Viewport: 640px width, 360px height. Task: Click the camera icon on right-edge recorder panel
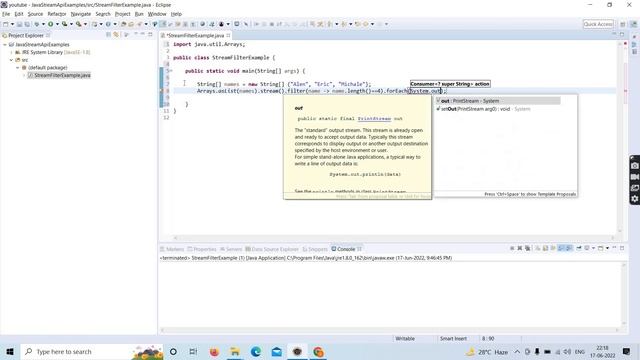[x=635, y=166]
